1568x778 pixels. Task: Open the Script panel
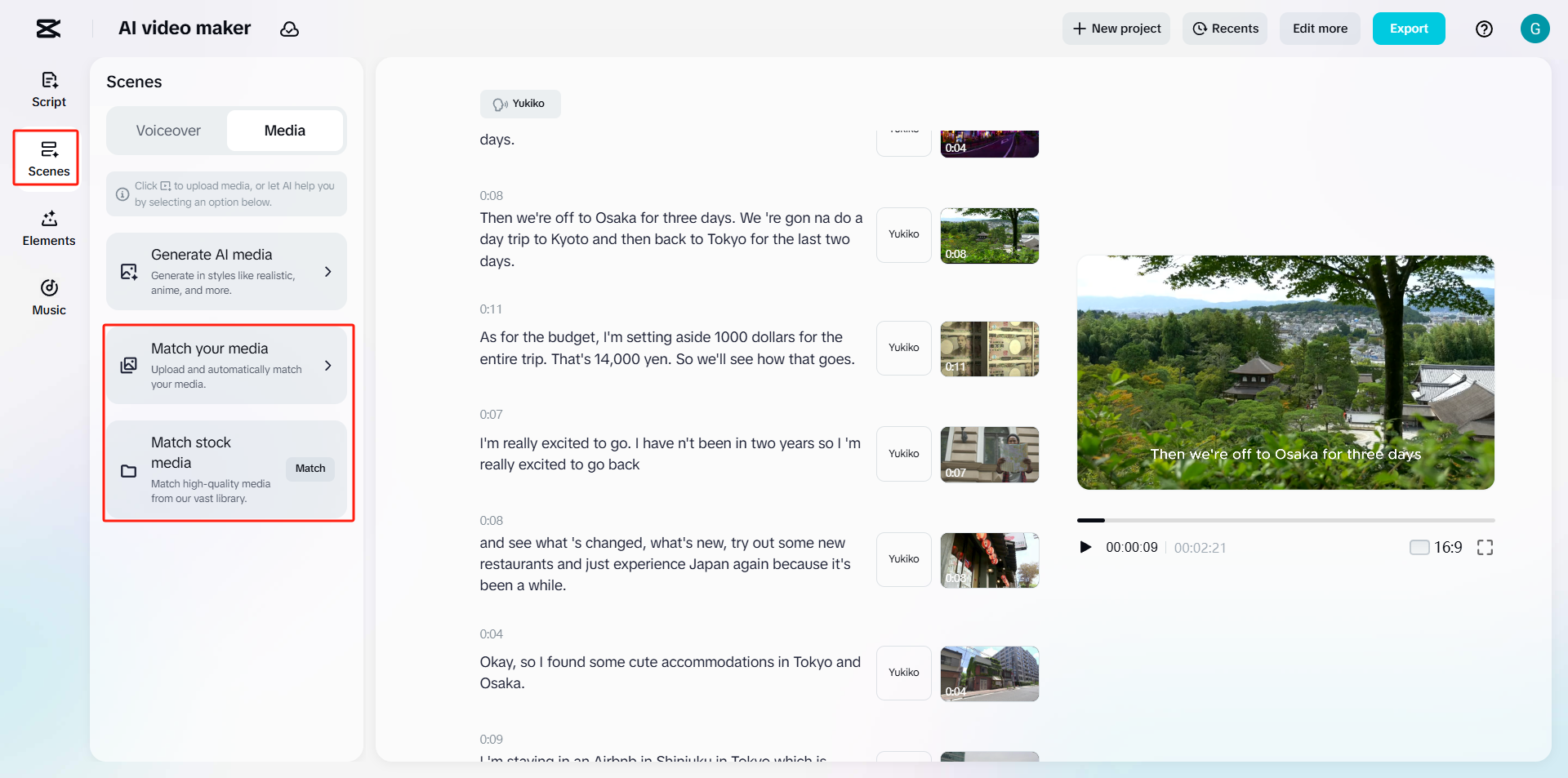49,90
